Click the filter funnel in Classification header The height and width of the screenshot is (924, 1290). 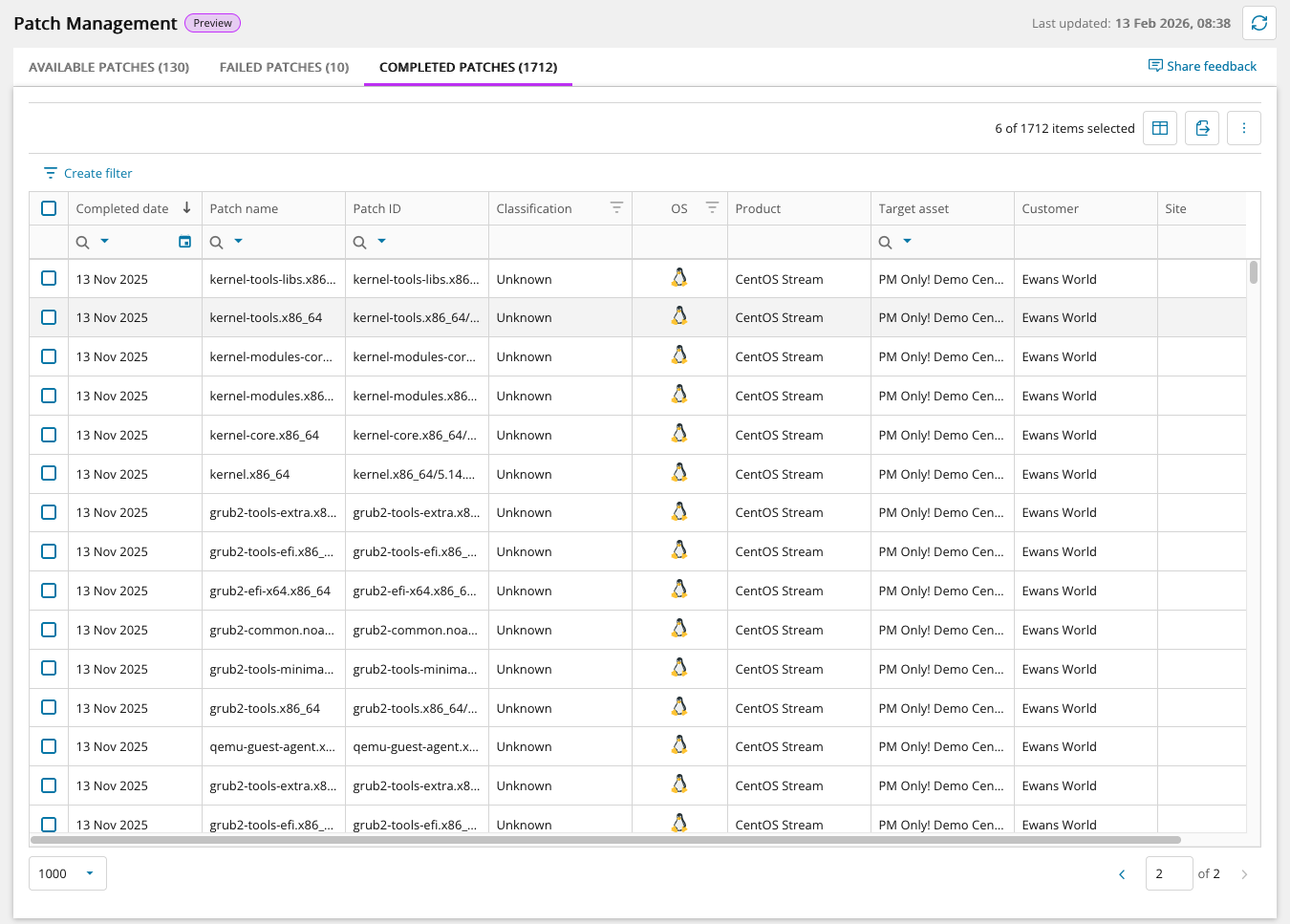click(616, 208)
